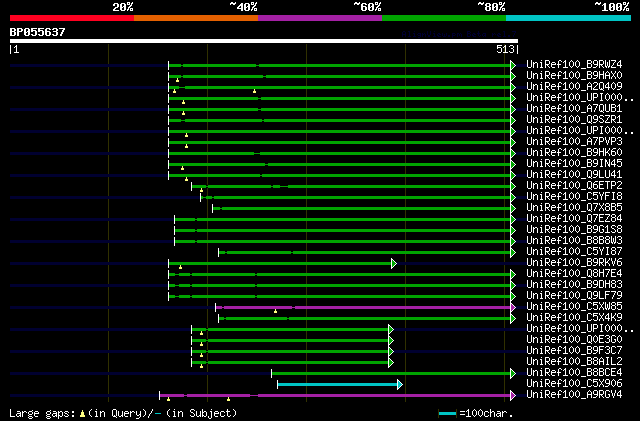The width and height of the screenshot is (640, 421).
Task: Open hit UniRef100_B9HAX0
Action: [574, 75]
